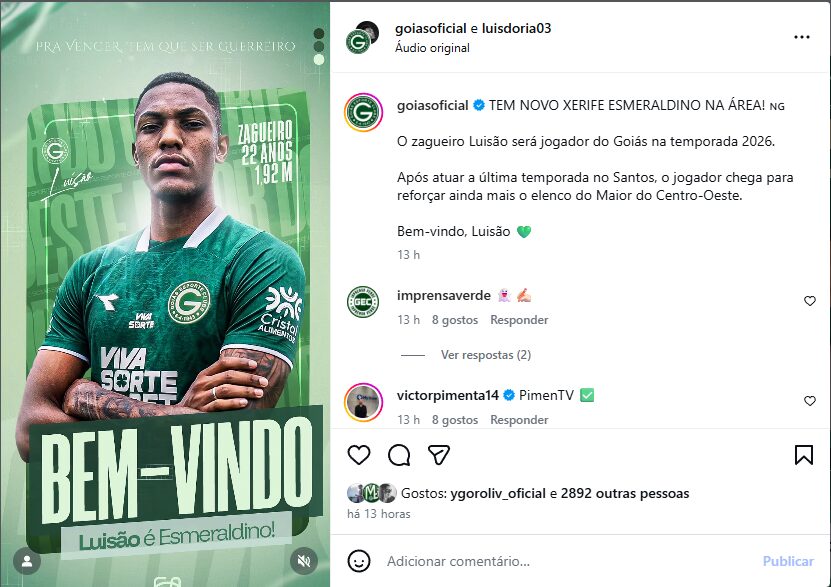Like victorpimenta14's comment

[x=810, y=401]
